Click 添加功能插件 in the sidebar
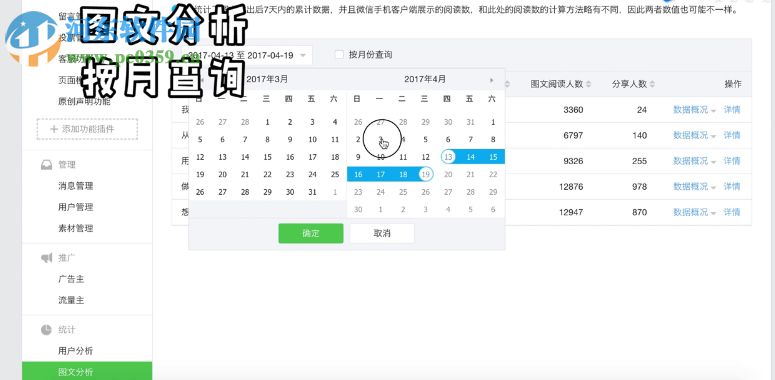 (x=87, y=129)
